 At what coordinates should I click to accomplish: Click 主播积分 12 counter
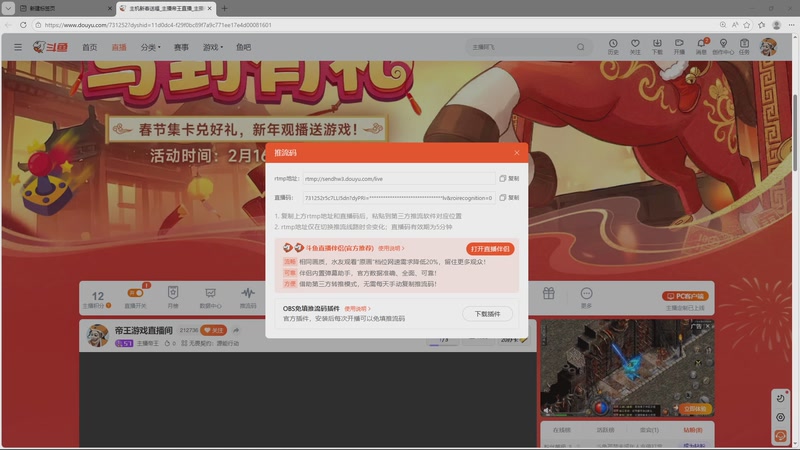[x=97, y=299]
